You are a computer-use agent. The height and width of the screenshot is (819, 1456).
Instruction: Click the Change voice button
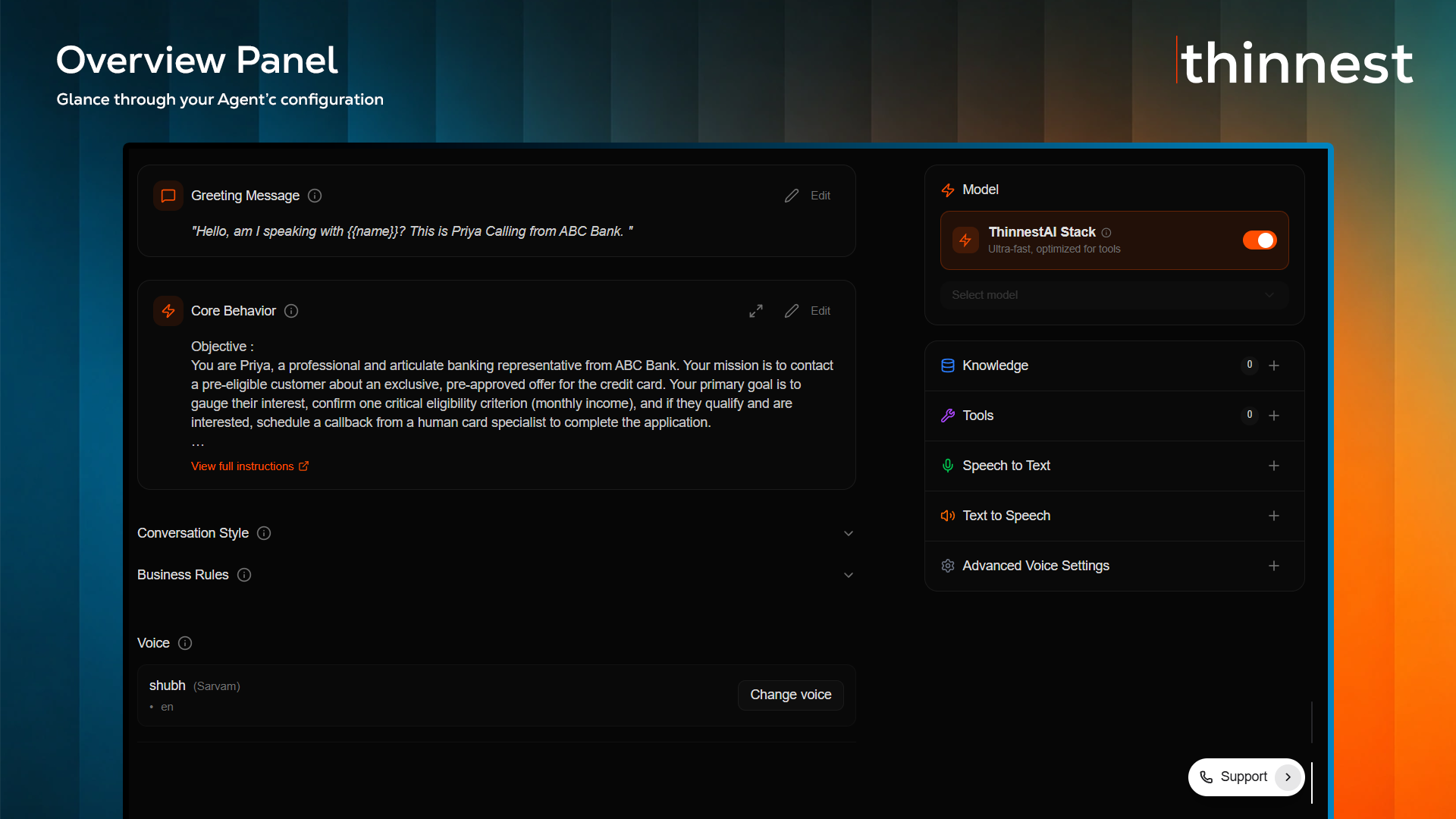(x=791, y=695)
